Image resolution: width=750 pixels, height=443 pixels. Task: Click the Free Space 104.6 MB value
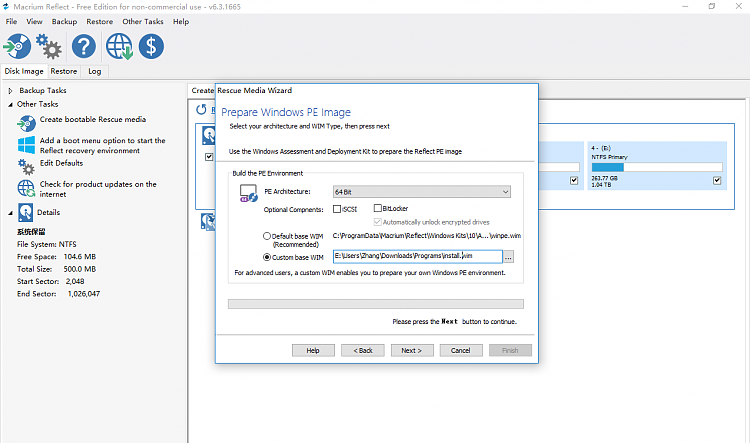[79, 256]
